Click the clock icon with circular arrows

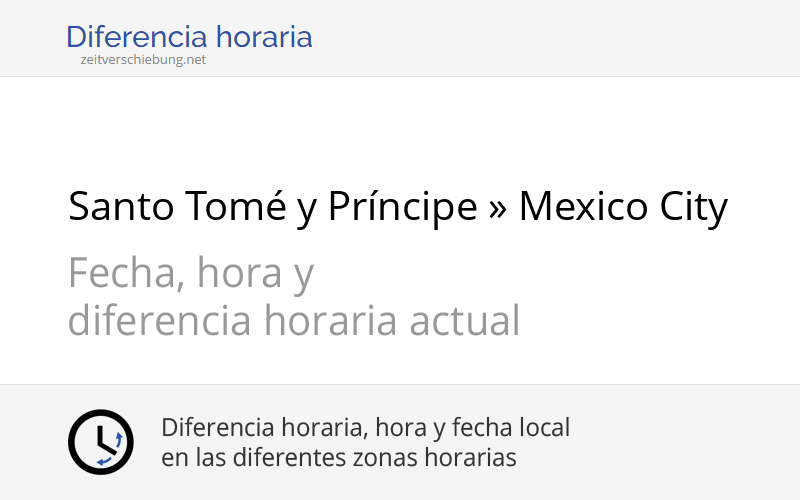point(100,442)
